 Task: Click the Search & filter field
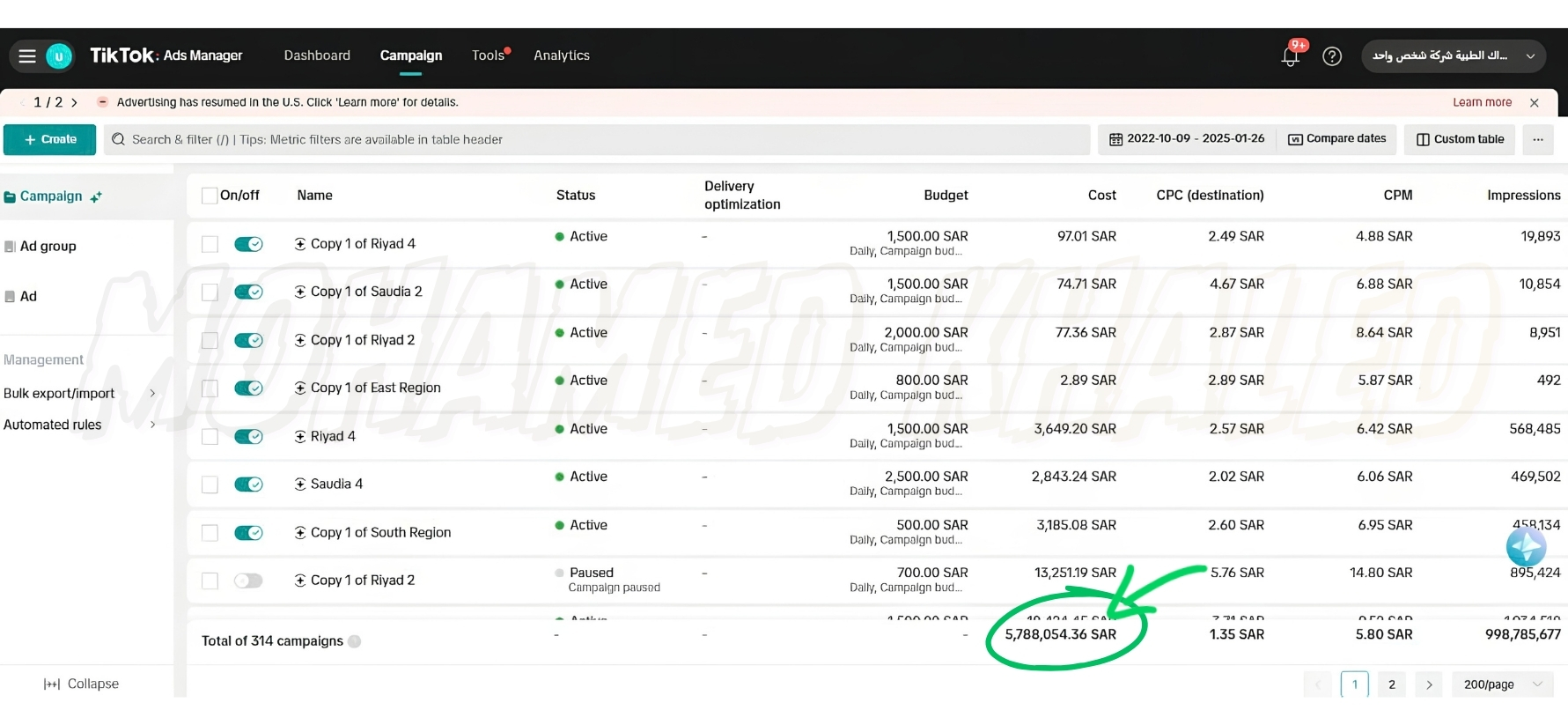click(x=597, y=139)
